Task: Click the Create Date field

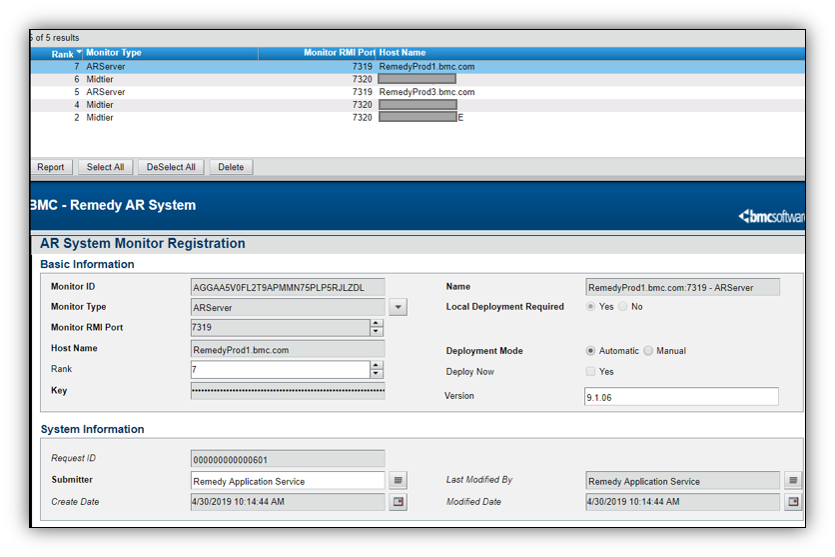Action: [x=288, y=502]
